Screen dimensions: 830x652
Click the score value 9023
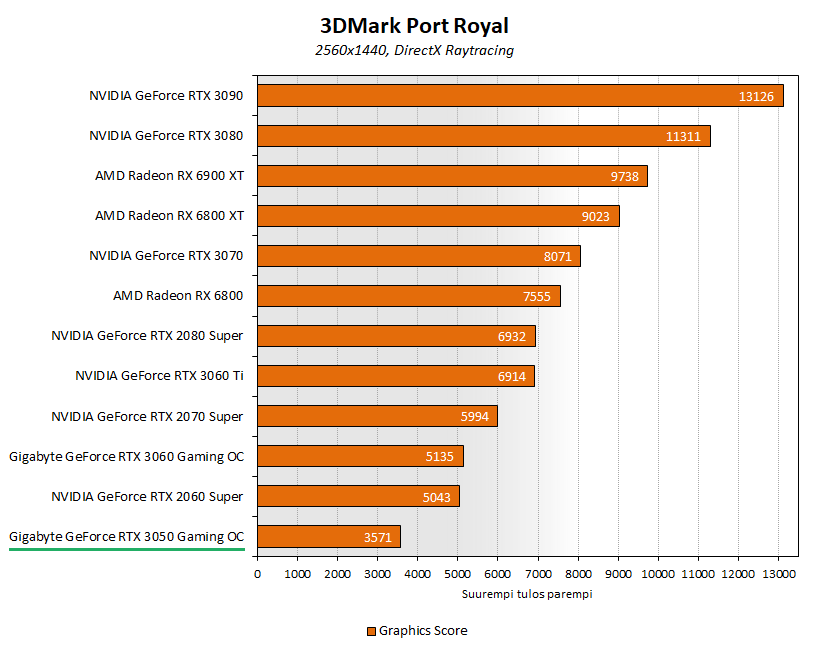click(x=596, y=217)
